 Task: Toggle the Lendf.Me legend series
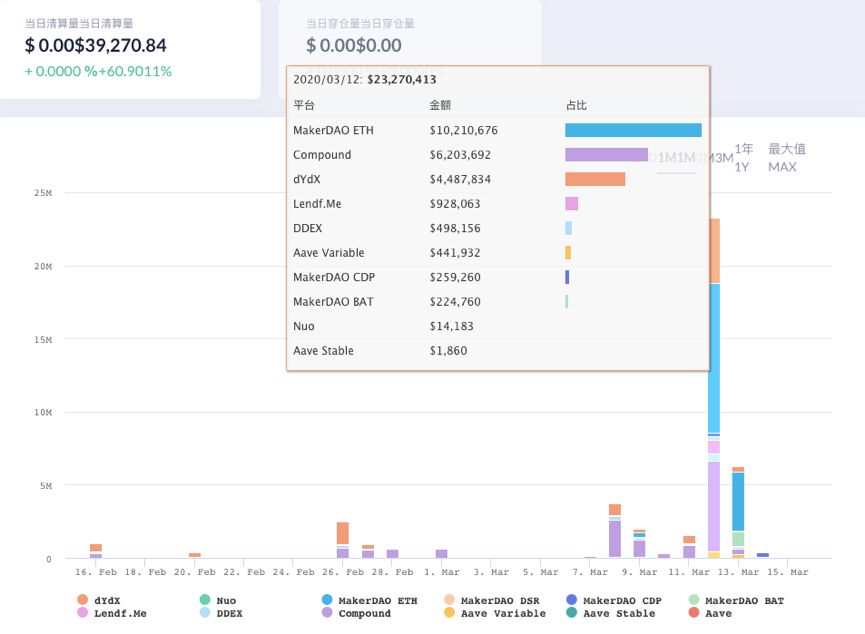[83, 612]
